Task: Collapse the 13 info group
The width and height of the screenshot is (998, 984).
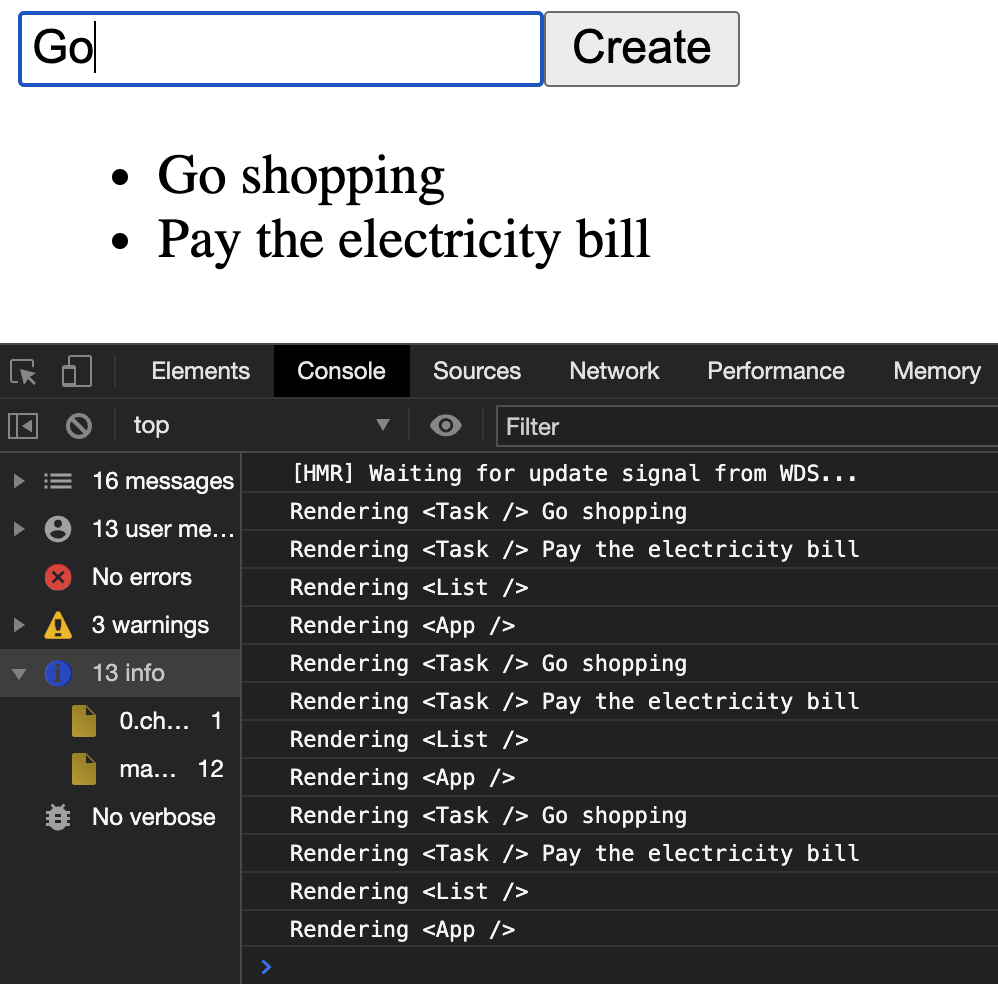Action: click(x=19, y=673)
